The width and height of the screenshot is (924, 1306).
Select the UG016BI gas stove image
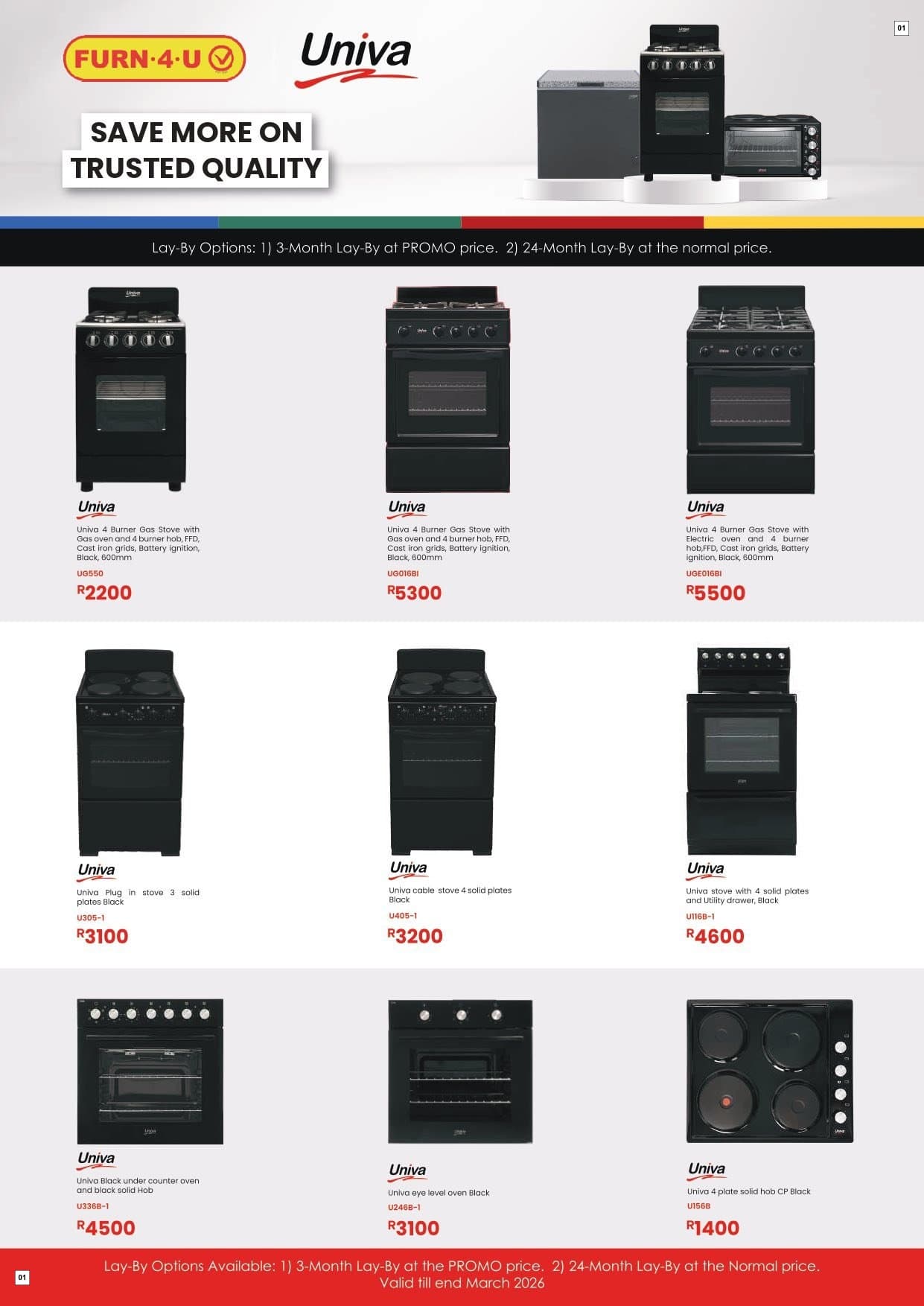pos(447,389)
